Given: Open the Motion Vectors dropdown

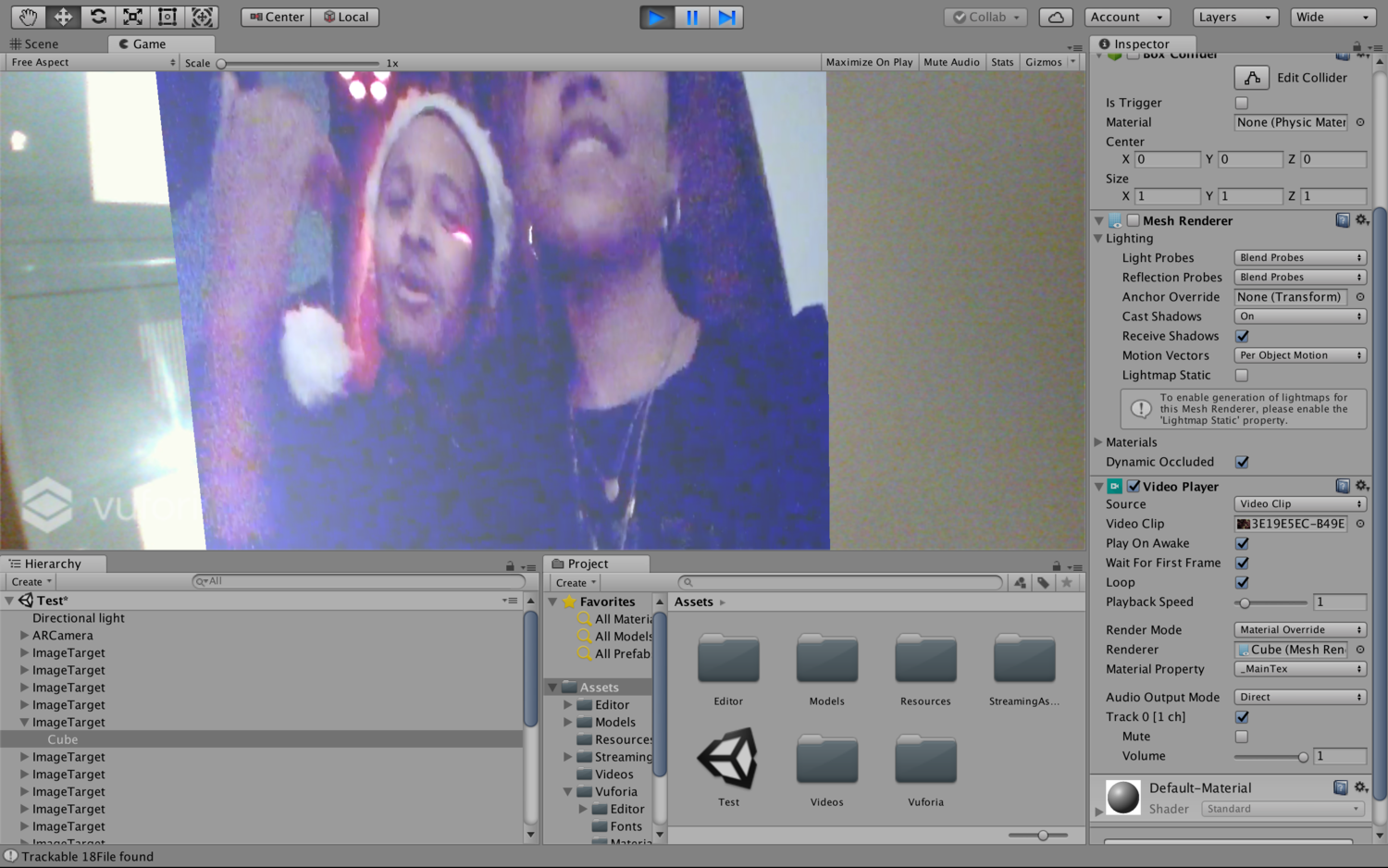Looking at the screenshot, I should (1300, 355).
